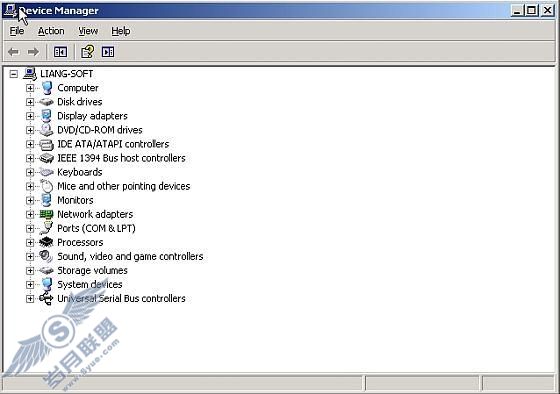Viewport: 560px width, 394px height.
Task: Select the Computer label
Action: (x=78, y=88)
